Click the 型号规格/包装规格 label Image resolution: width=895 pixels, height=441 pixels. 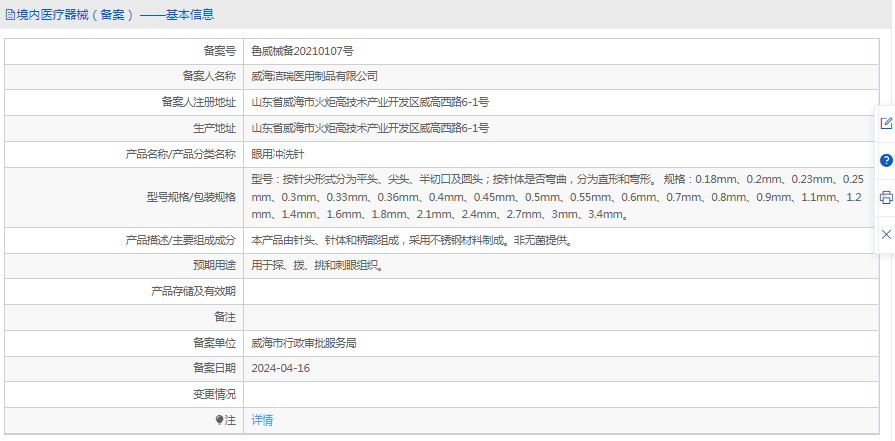191,197
